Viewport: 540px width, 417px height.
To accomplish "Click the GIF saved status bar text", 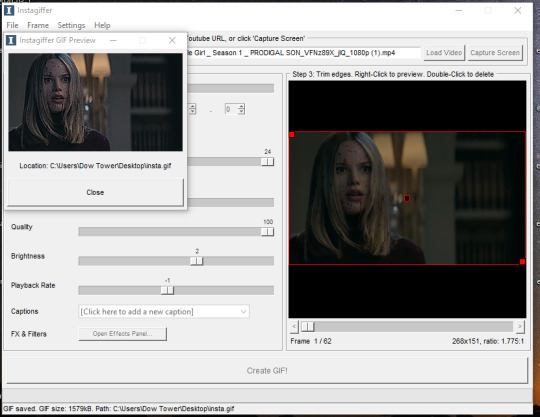I will pyautogui.click(x=119, y=409).
